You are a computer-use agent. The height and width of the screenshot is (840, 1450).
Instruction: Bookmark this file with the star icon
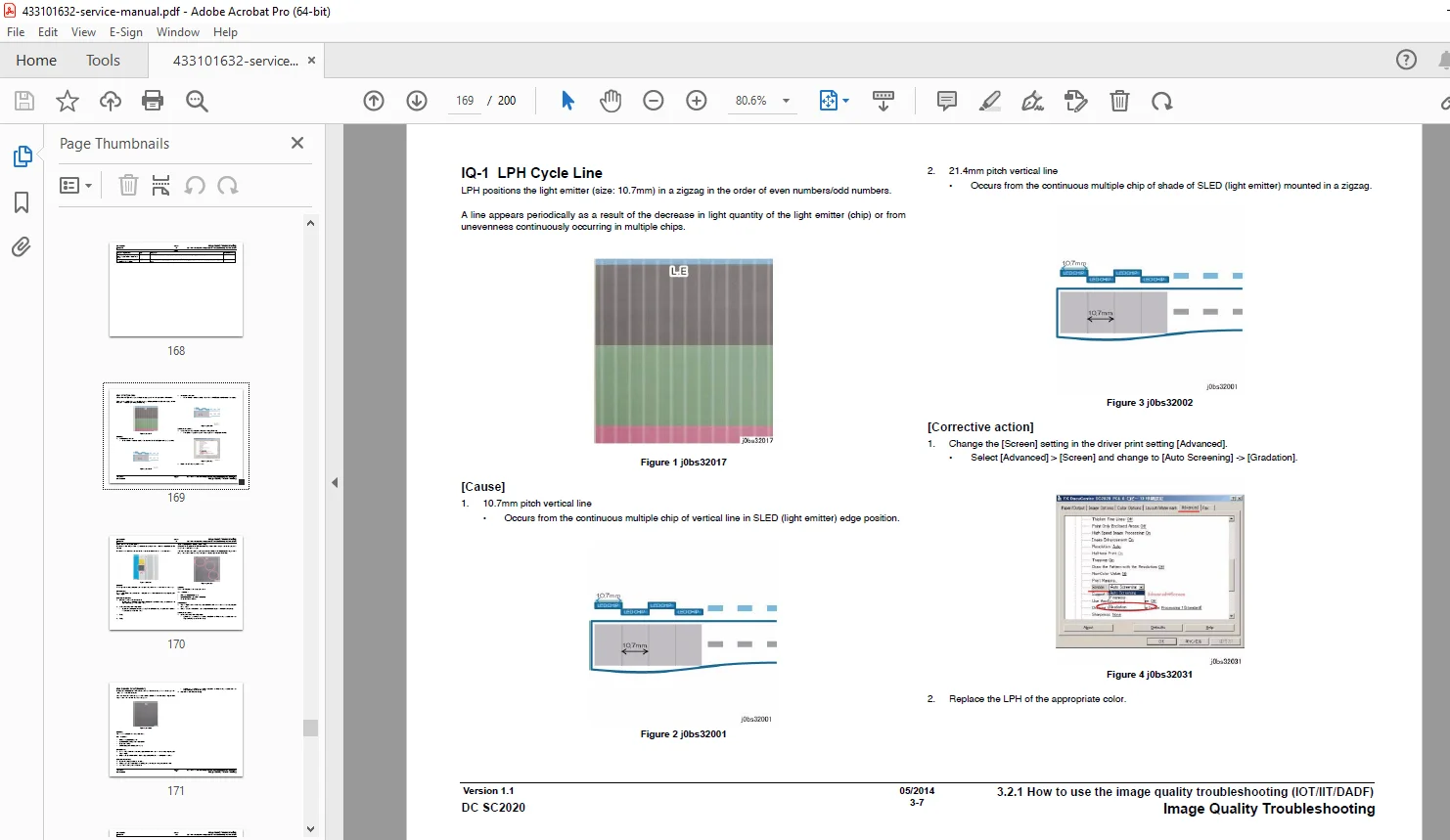coord(68,101)
